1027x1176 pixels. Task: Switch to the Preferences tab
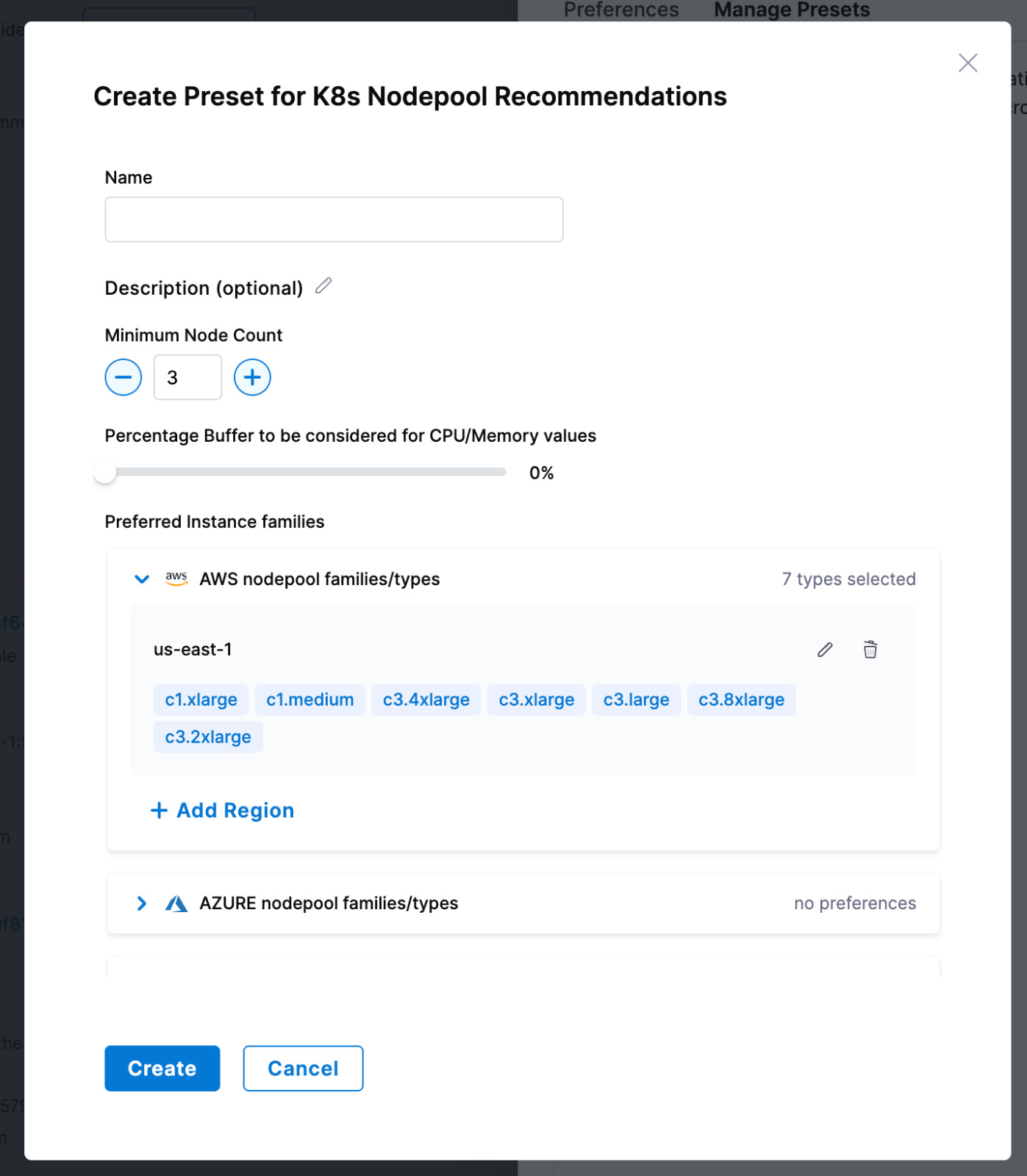click(x=621, y=10)
